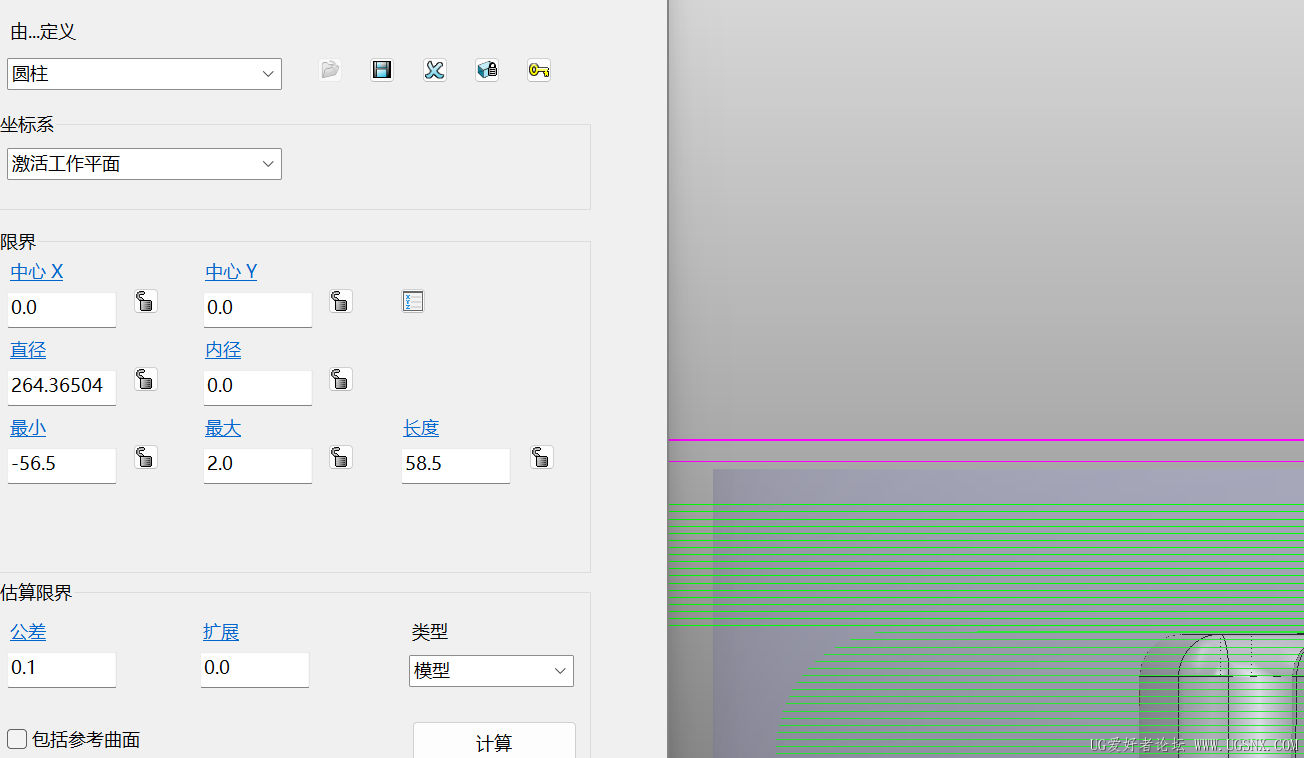
Task: Click the 长度 link label
Action: [421, 428]
